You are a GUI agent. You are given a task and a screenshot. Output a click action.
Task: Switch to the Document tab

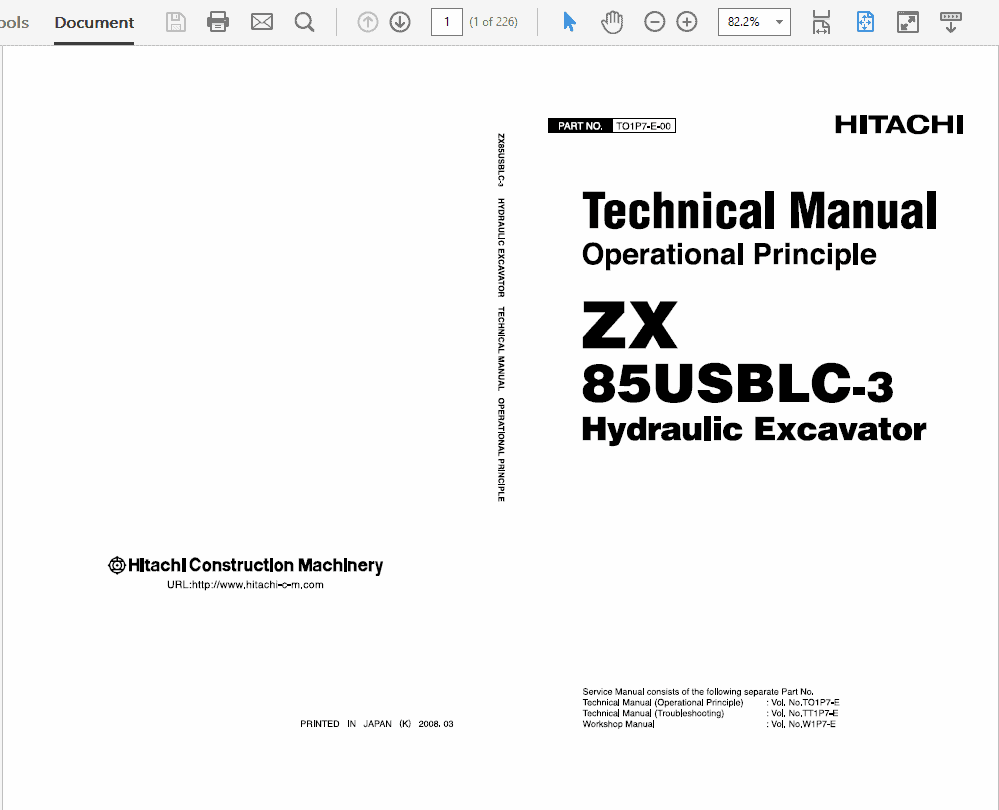[x=94, y=22]
